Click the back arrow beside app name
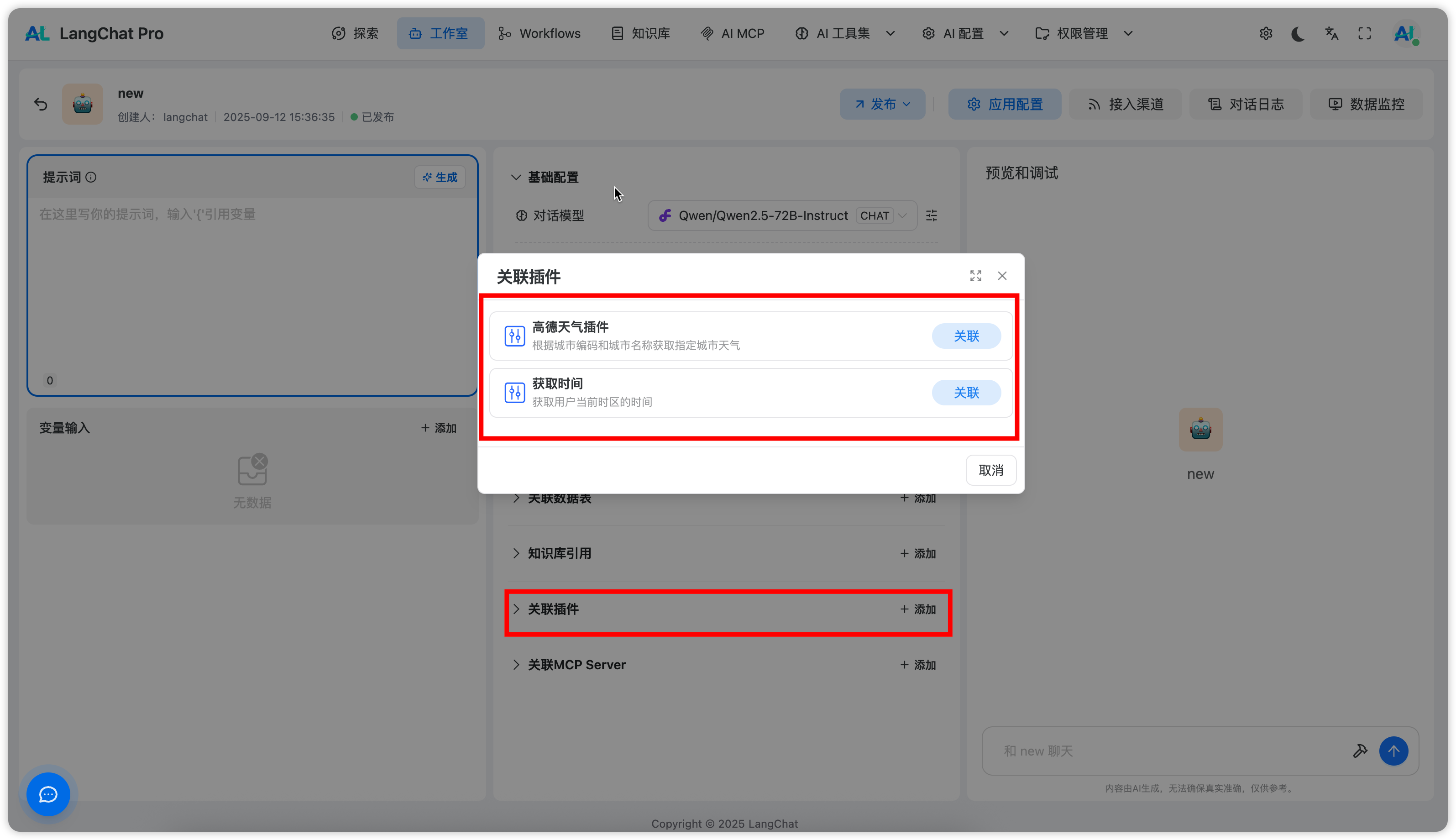 [x=41, y=105]
